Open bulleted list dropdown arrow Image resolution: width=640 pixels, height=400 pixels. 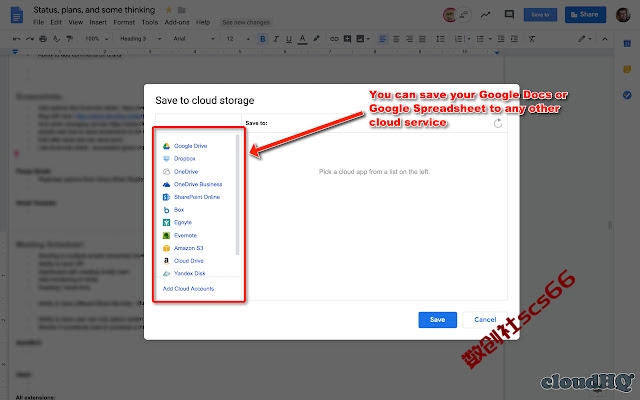click(490, 39)
